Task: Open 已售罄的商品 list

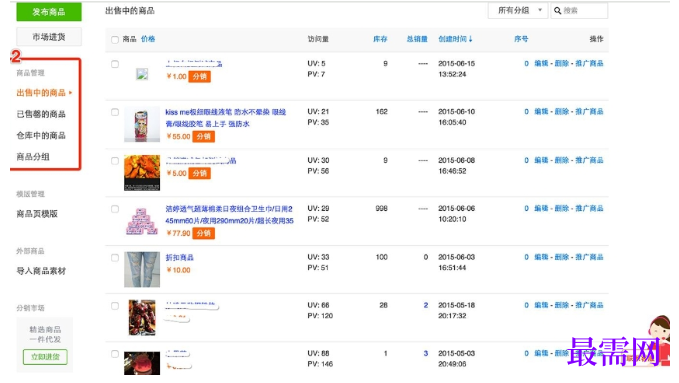Action: [x=41, y=114]
